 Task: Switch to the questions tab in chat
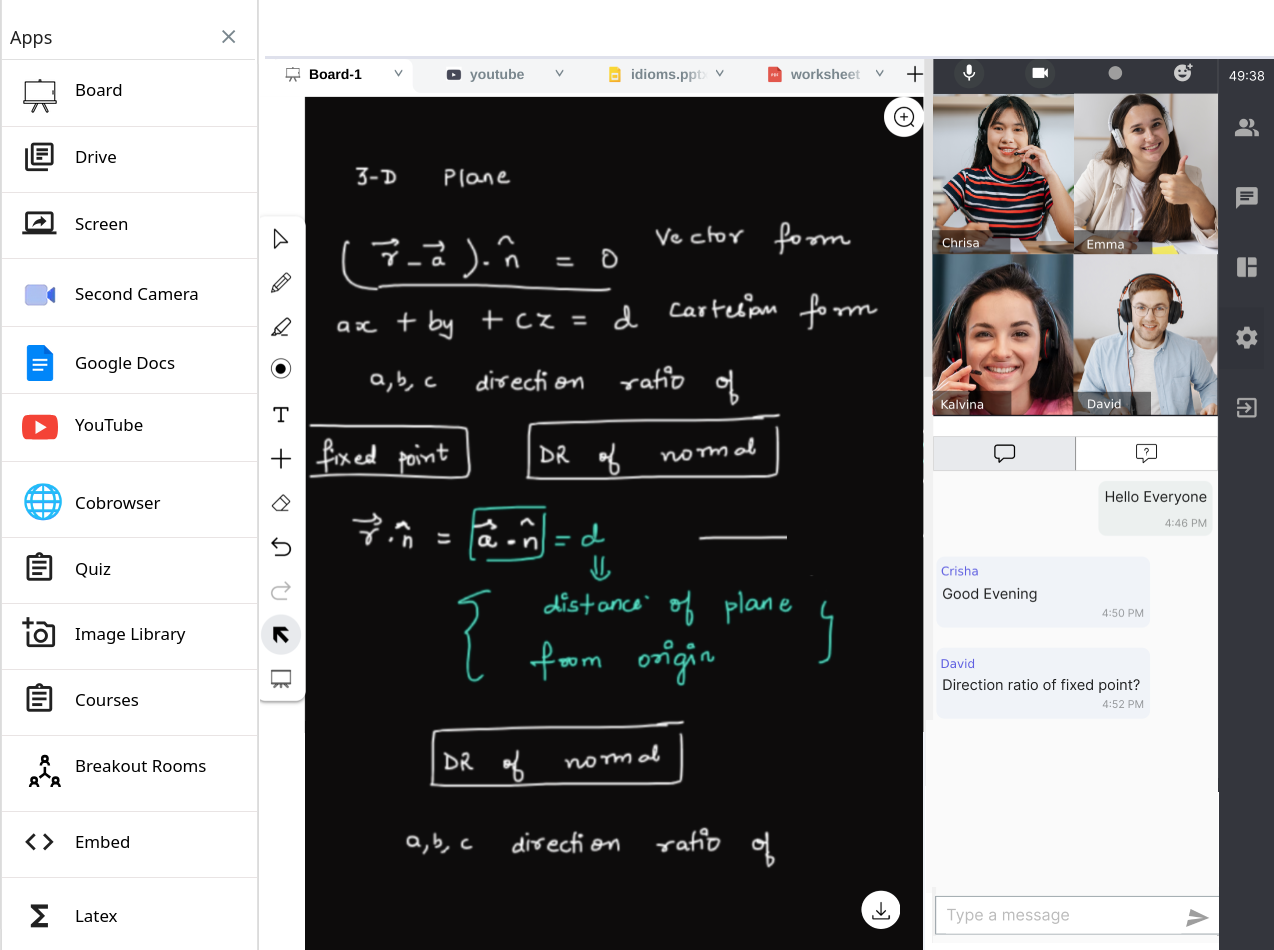(x=1146, y=453)
